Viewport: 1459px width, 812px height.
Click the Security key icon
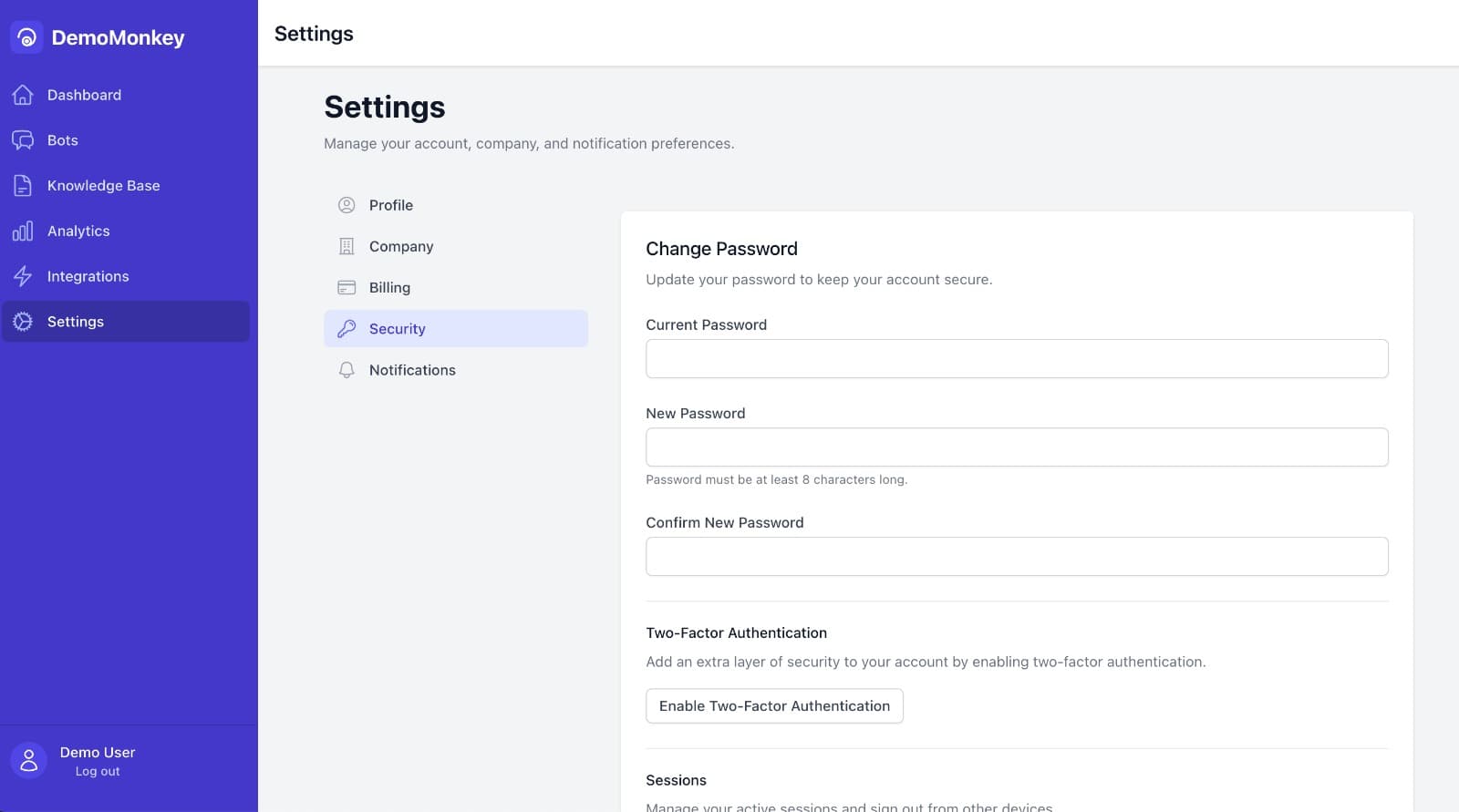coord(347,329)
